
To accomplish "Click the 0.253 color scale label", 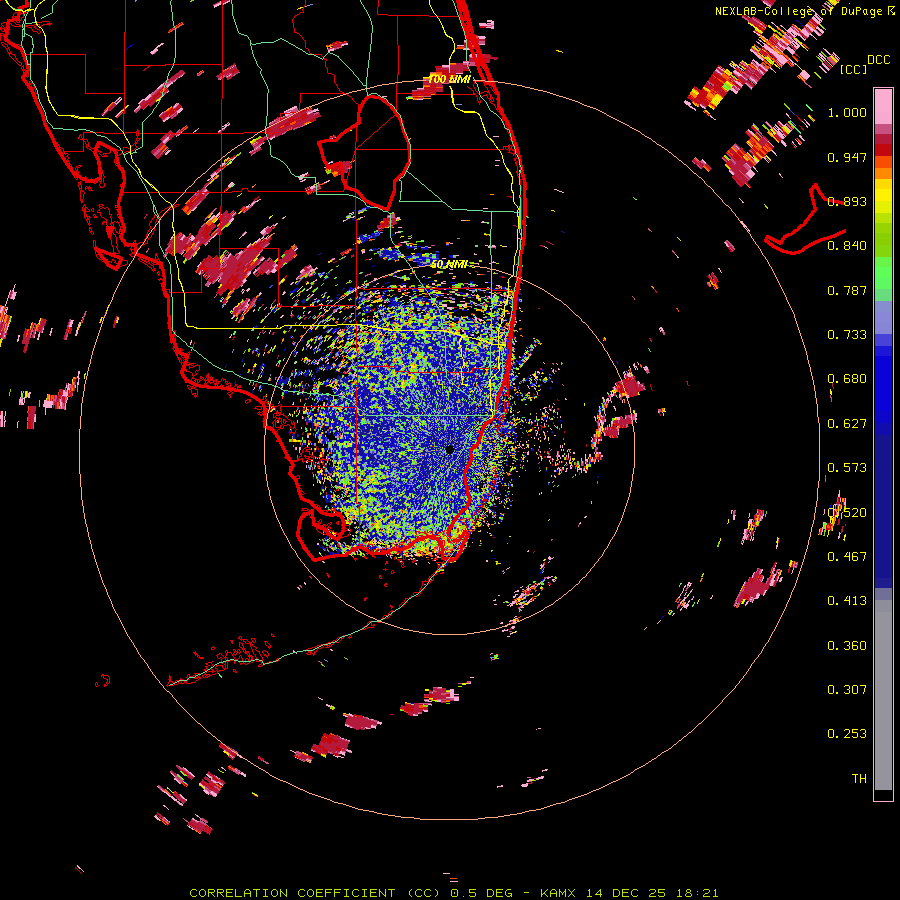I will click(x=847, y=734).
